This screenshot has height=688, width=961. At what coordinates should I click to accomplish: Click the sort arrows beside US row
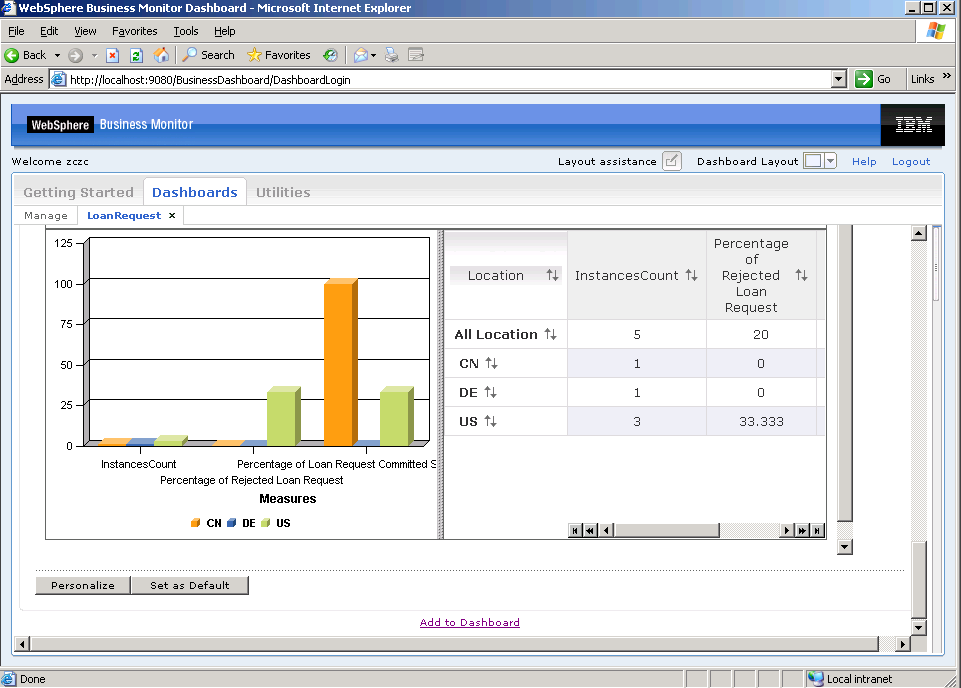point(490,422)
